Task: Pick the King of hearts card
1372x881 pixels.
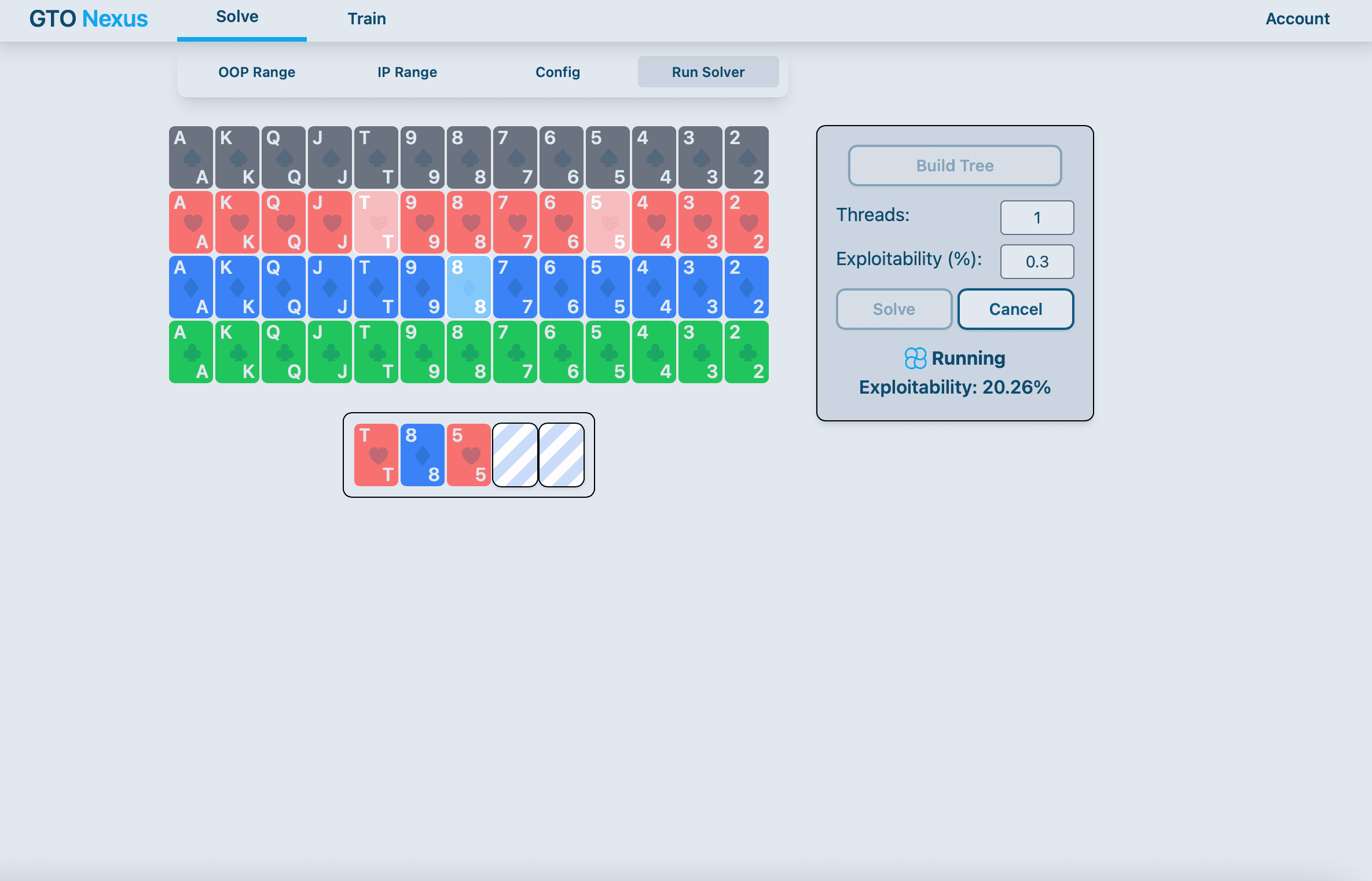Action: [x=237, y=222]
